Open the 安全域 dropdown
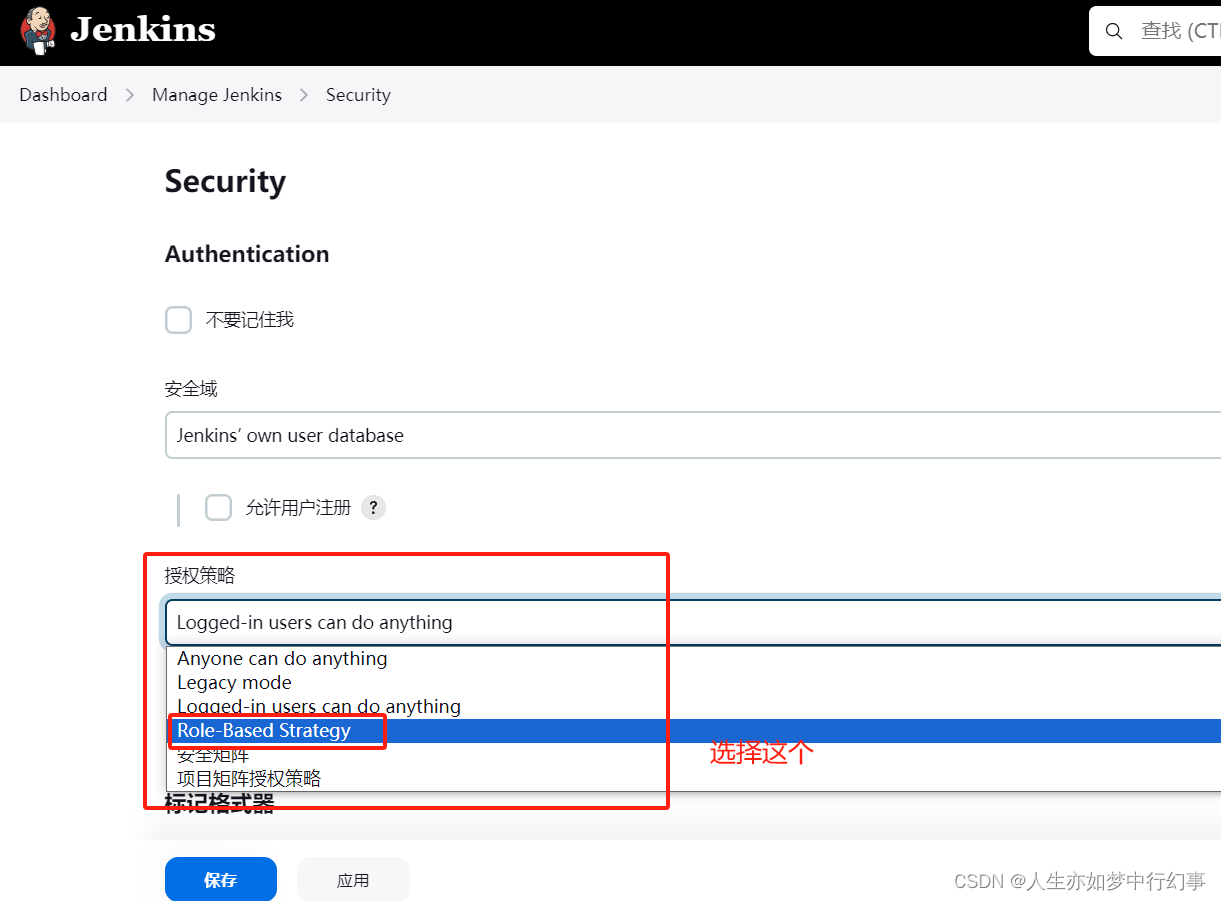 pos(693,435)
